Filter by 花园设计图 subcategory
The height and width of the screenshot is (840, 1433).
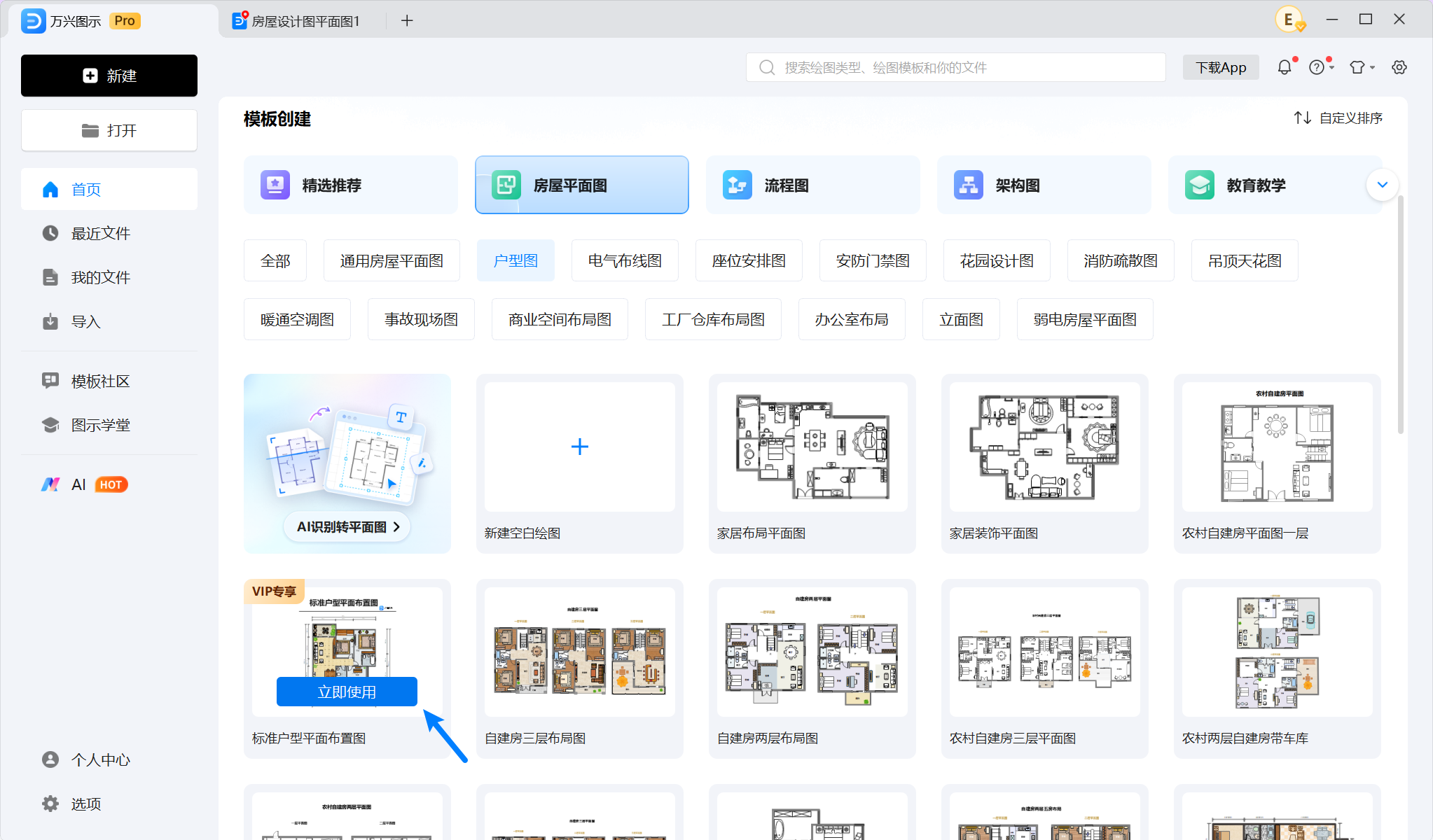(997, 260)
